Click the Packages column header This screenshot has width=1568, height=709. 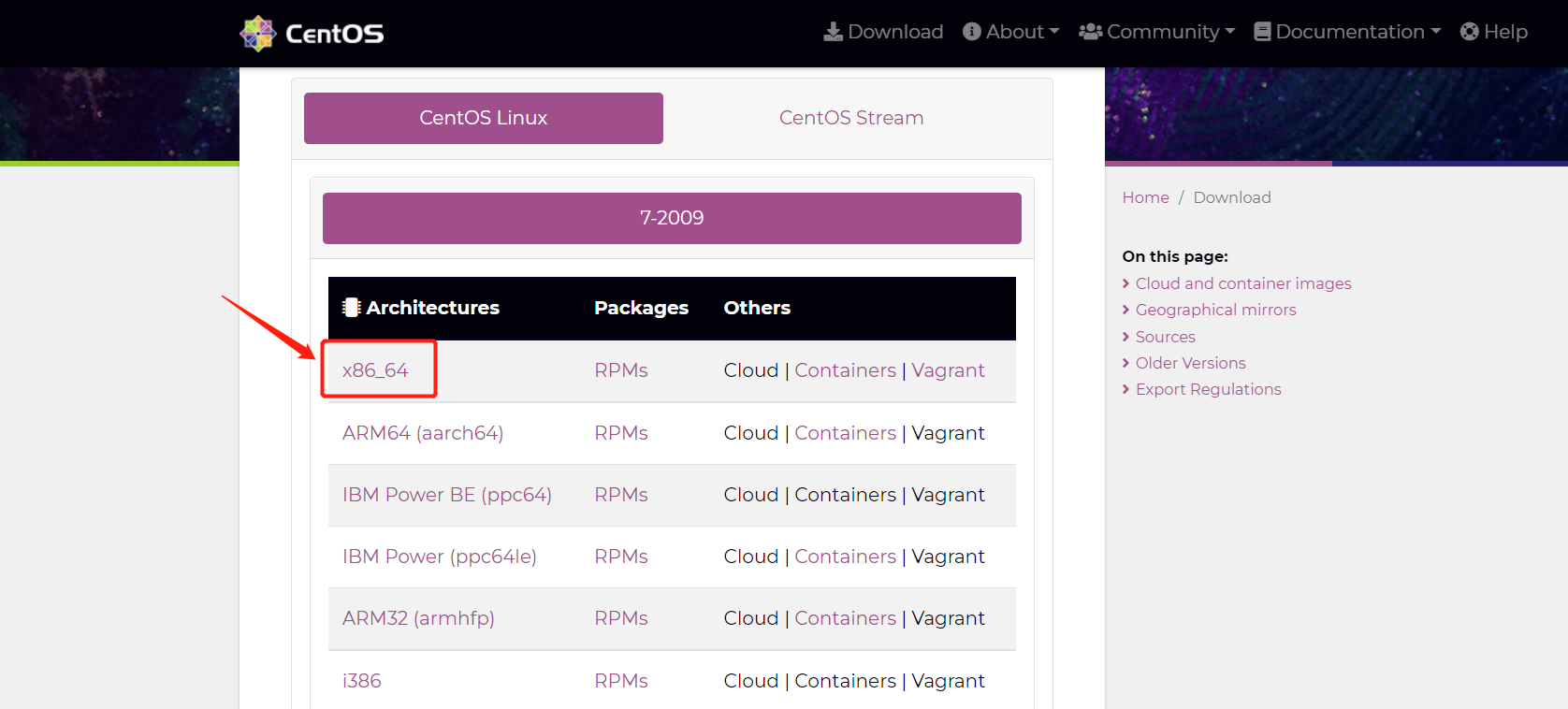[642, 308]
